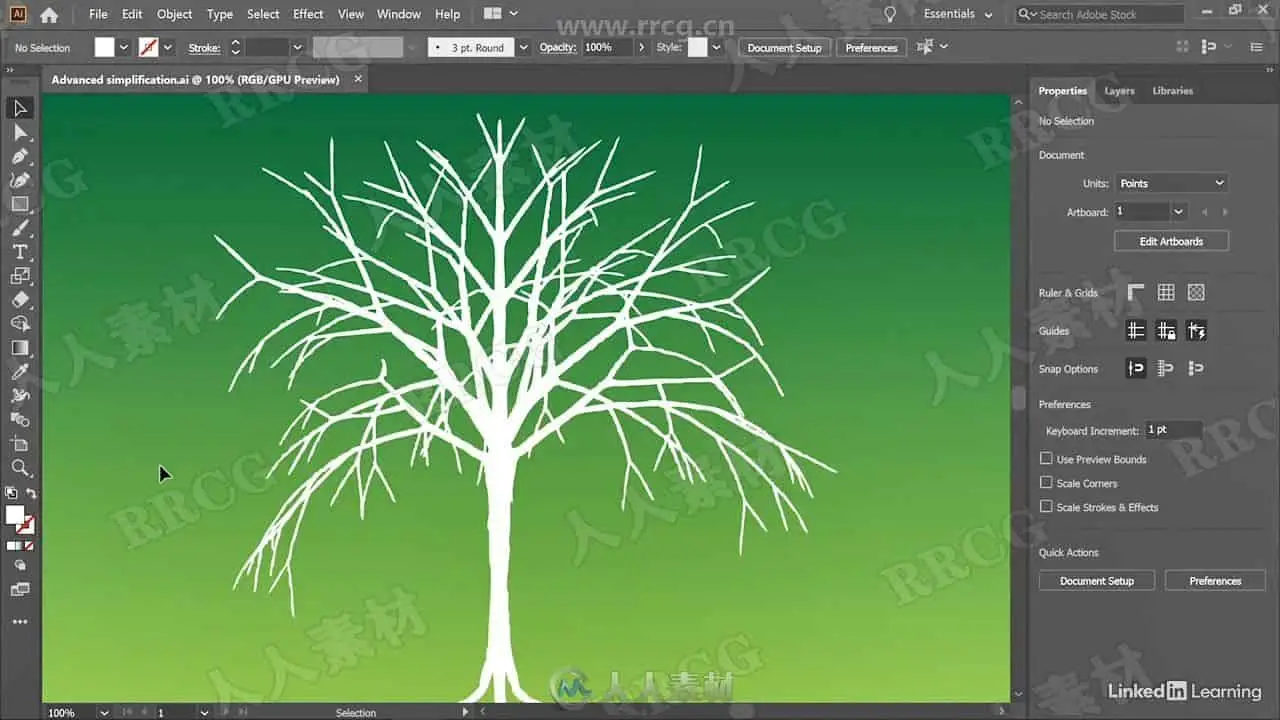Select the Gradient tool
The width and height of the screenshot is (1280, 720).
(20, 348)
